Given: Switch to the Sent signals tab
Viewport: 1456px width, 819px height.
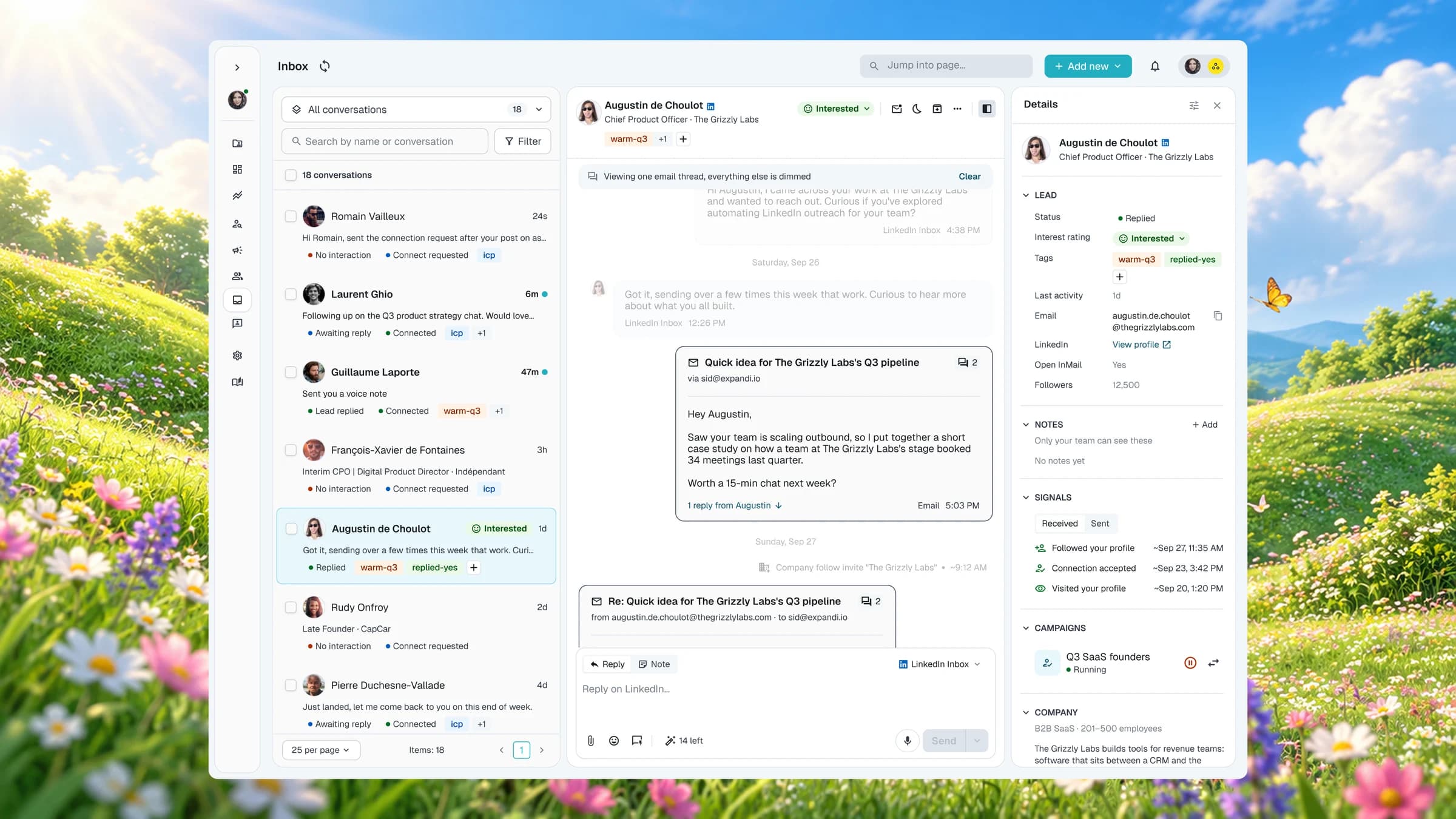Looking at the screenshot, I should pyautogui.click(x=1100, y=524).
